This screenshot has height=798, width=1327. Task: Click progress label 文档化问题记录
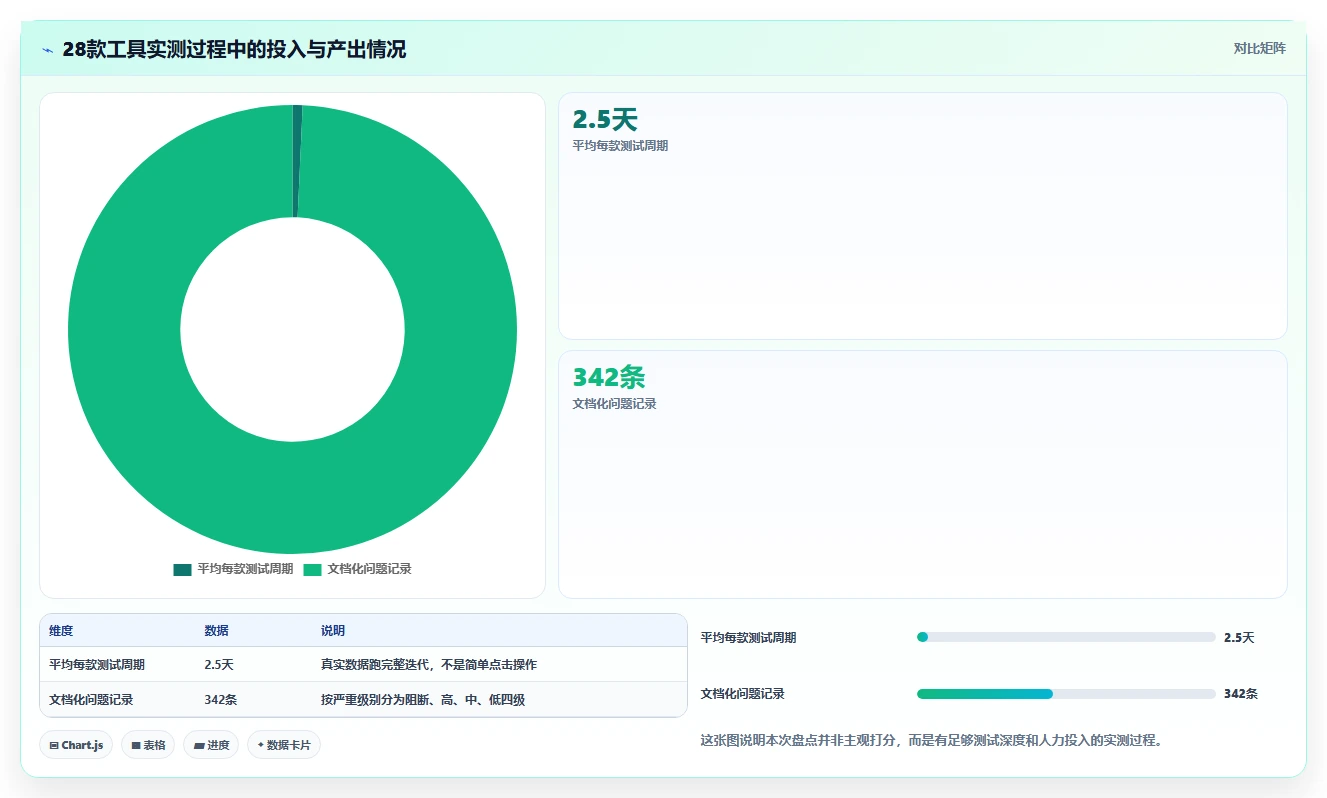click(743, 694)
